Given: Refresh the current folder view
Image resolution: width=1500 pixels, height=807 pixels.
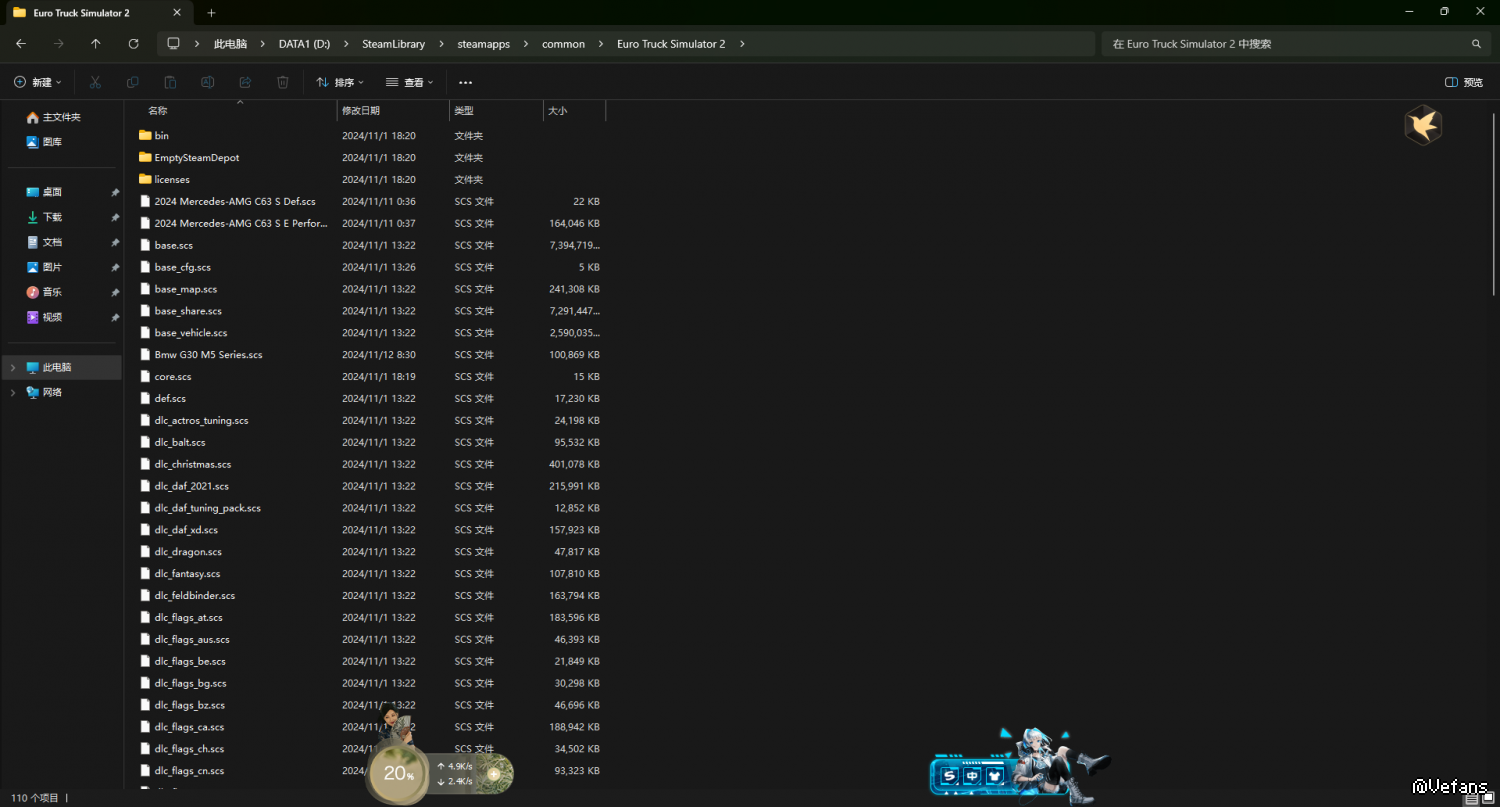Looking at the screenshot, I should tap(133, 44).
